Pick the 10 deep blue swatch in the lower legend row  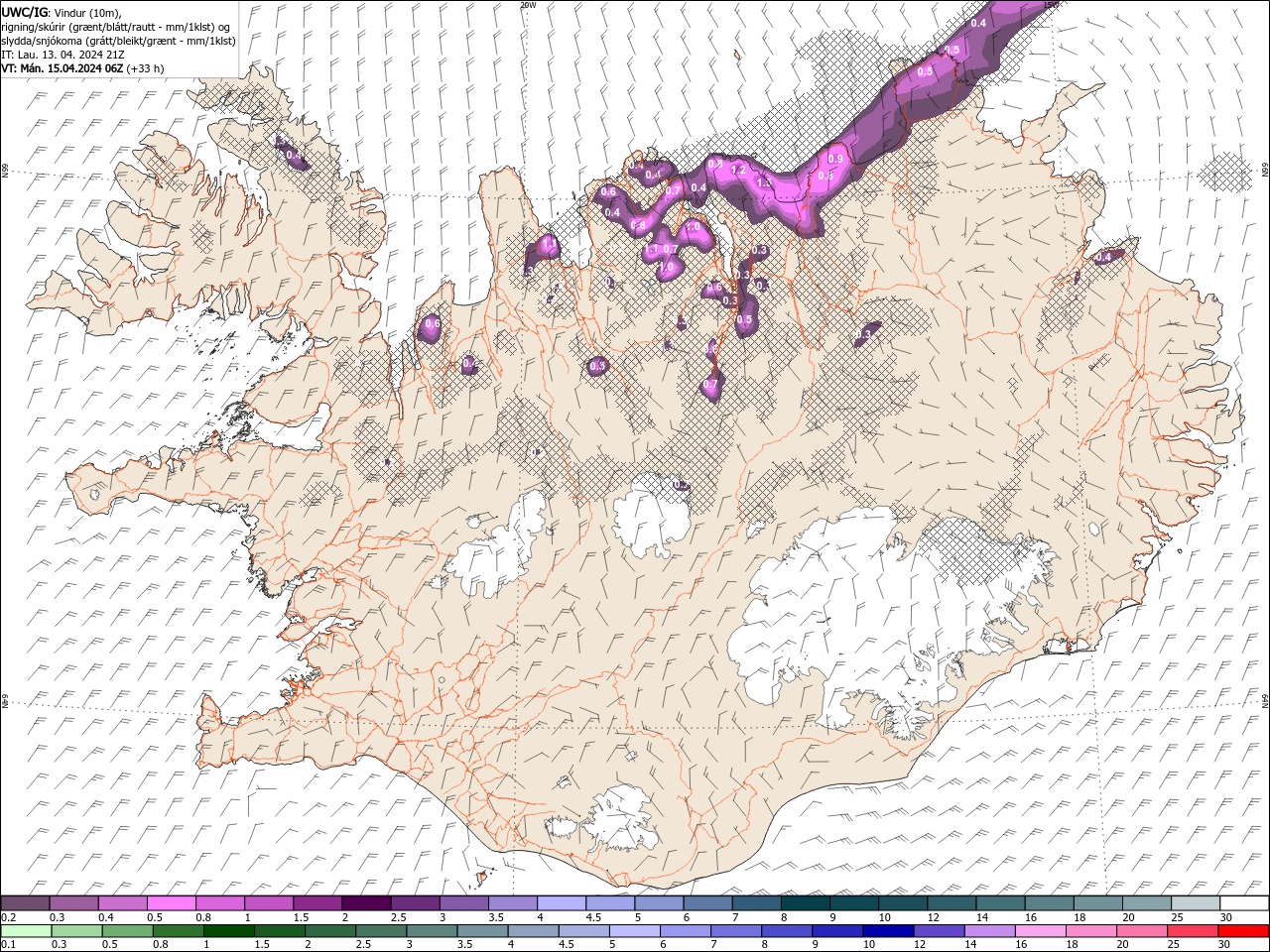(888, 931)
